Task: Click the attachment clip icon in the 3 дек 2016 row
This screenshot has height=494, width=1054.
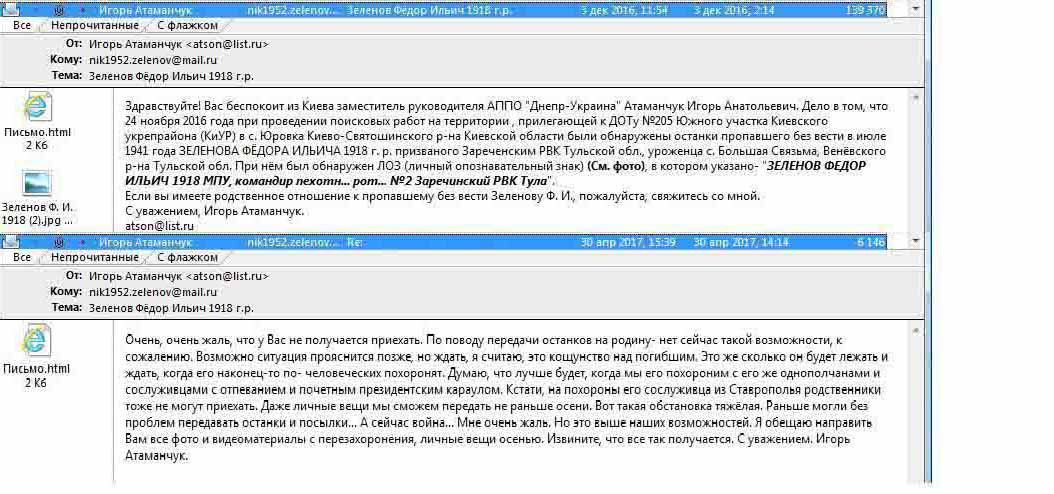Action: 60,9
